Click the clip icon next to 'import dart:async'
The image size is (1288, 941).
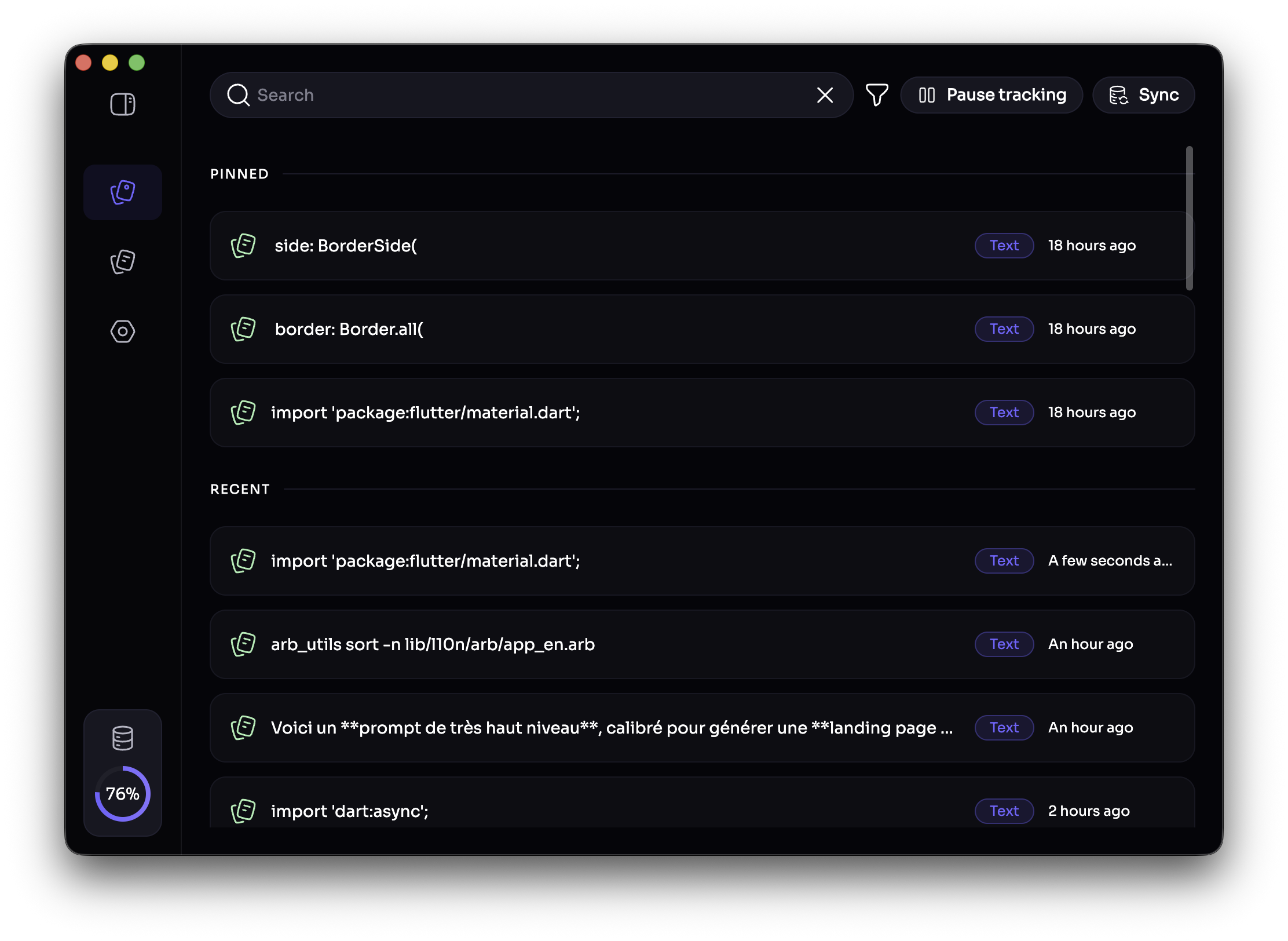[x=243, y=811]
